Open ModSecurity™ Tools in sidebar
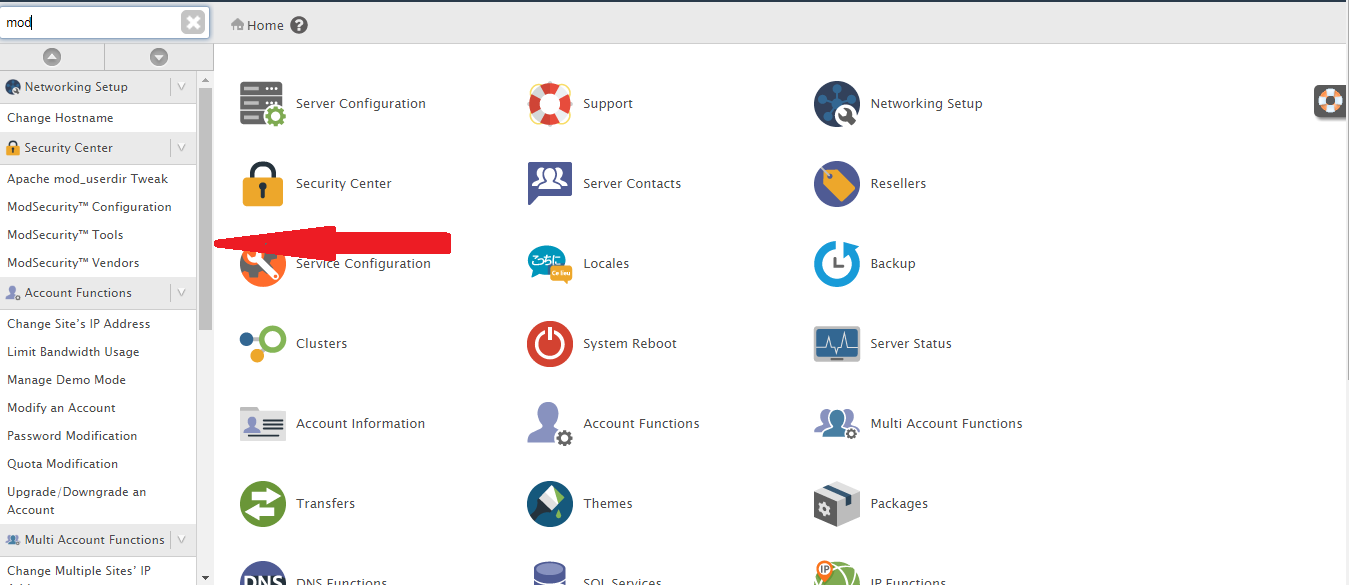Image resolution: width=1349 pixels, height=585 pixels. pos(65,235)
